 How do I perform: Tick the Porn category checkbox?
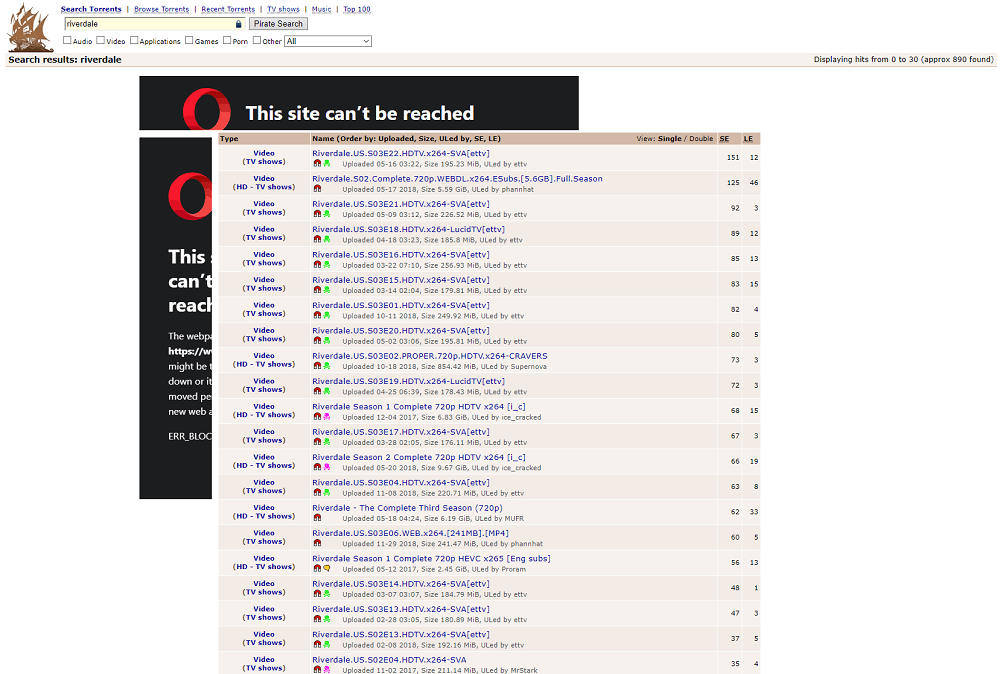coord(227,40)
